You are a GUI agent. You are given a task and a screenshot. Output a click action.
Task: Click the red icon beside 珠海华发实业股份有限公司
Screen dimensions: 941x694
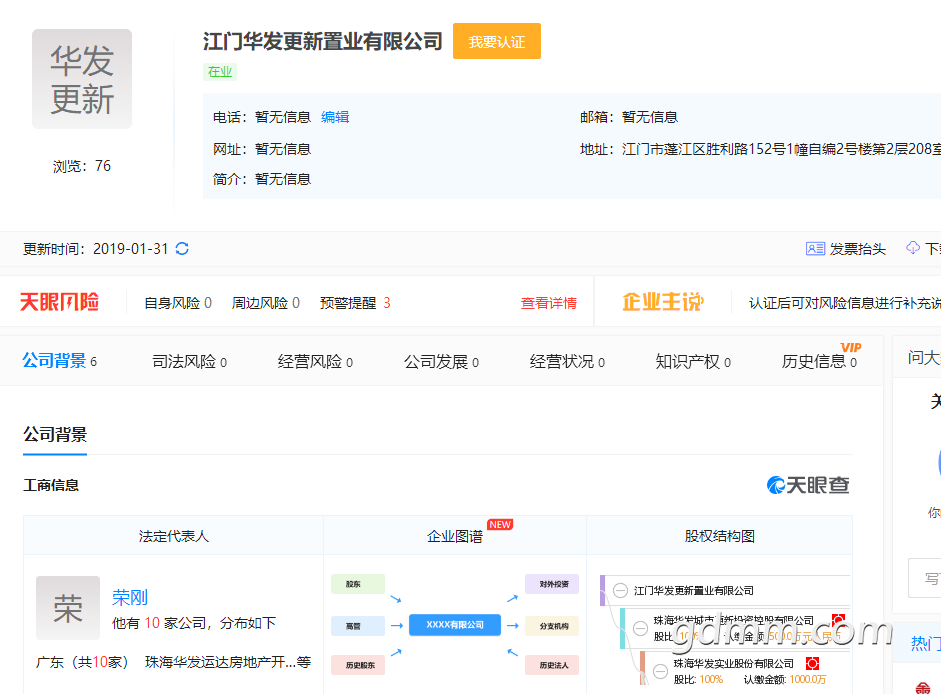click(x=813, y=663)
